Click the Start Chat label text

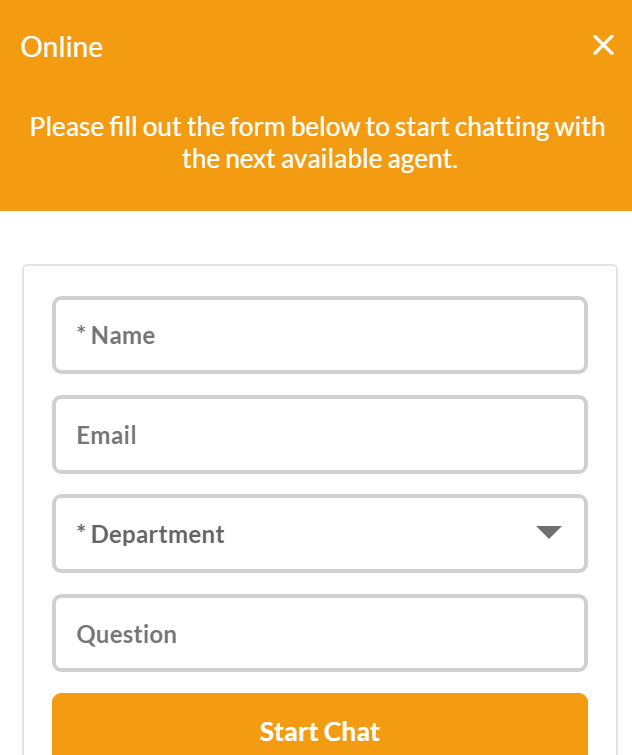[x=320, y=732]
